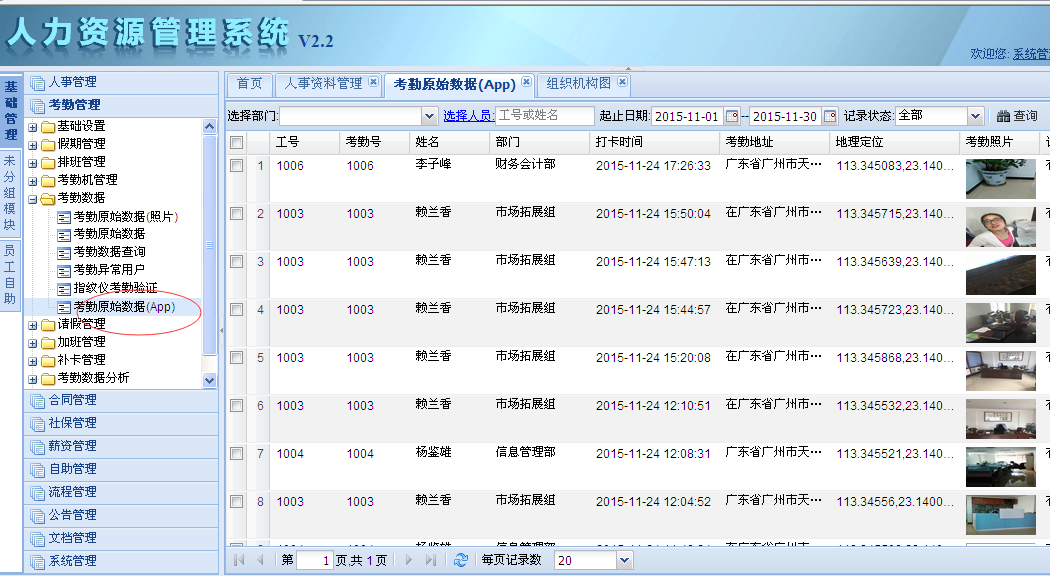The height and width of the screenshot is (577, 1050).
Task: Close the 组织机构图 tab
Action: click(622, 82)
